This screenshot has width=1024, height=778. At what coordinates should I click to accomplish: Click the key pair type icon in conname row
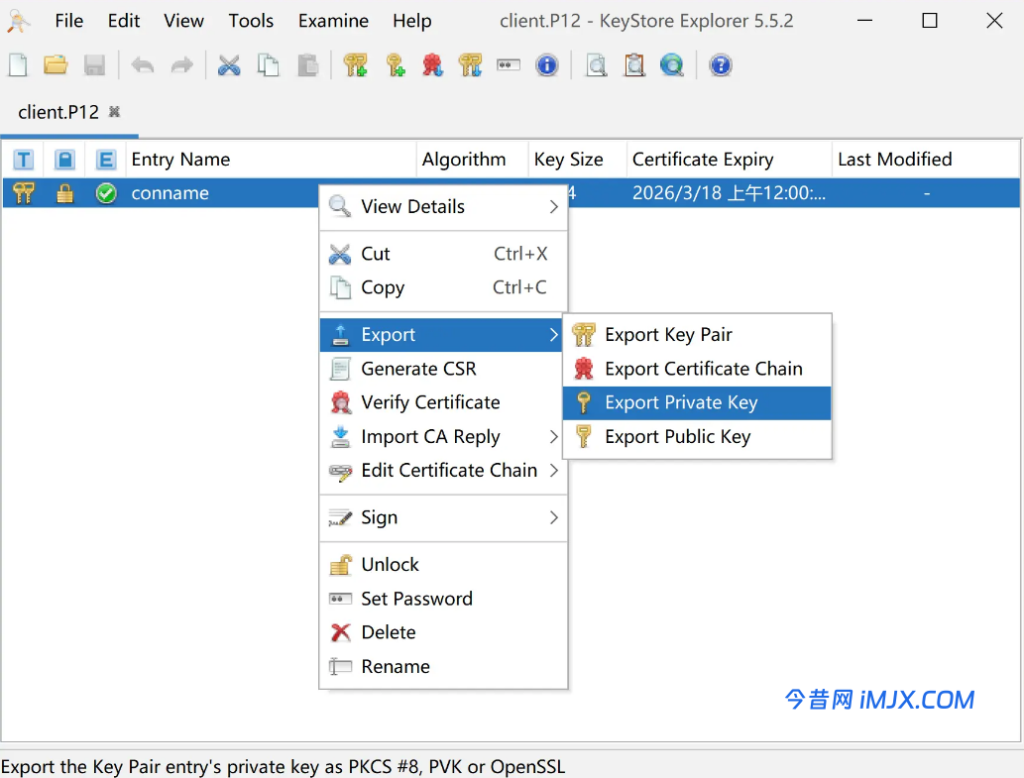(x=24, y=193)
